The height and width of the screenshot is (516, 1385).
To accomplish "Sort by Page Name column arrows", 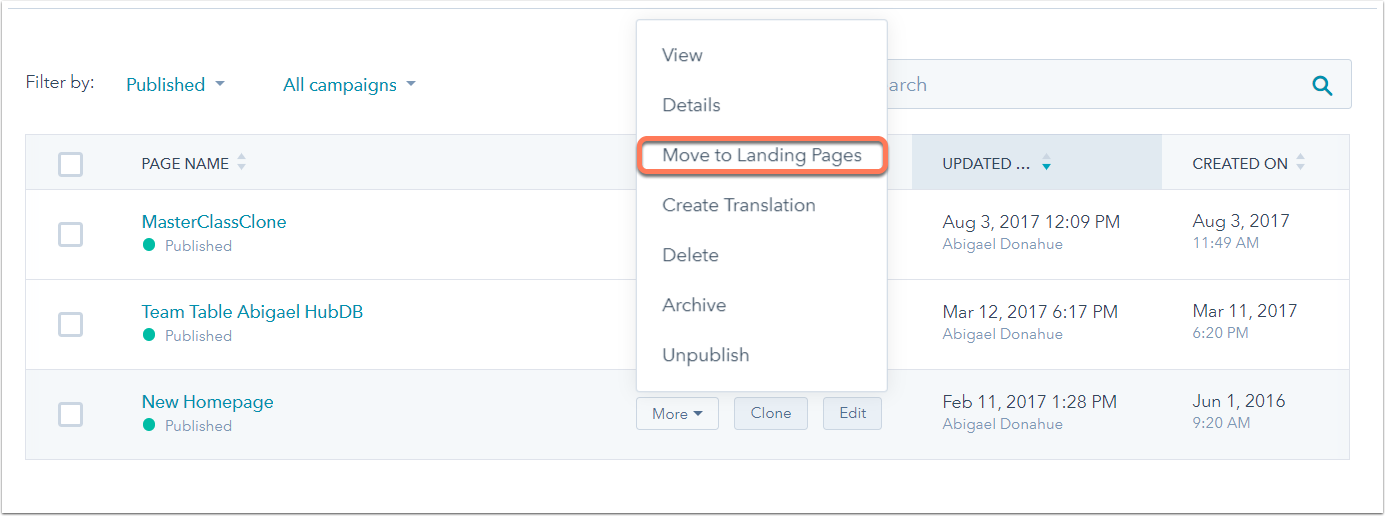I will click(241, 163).
